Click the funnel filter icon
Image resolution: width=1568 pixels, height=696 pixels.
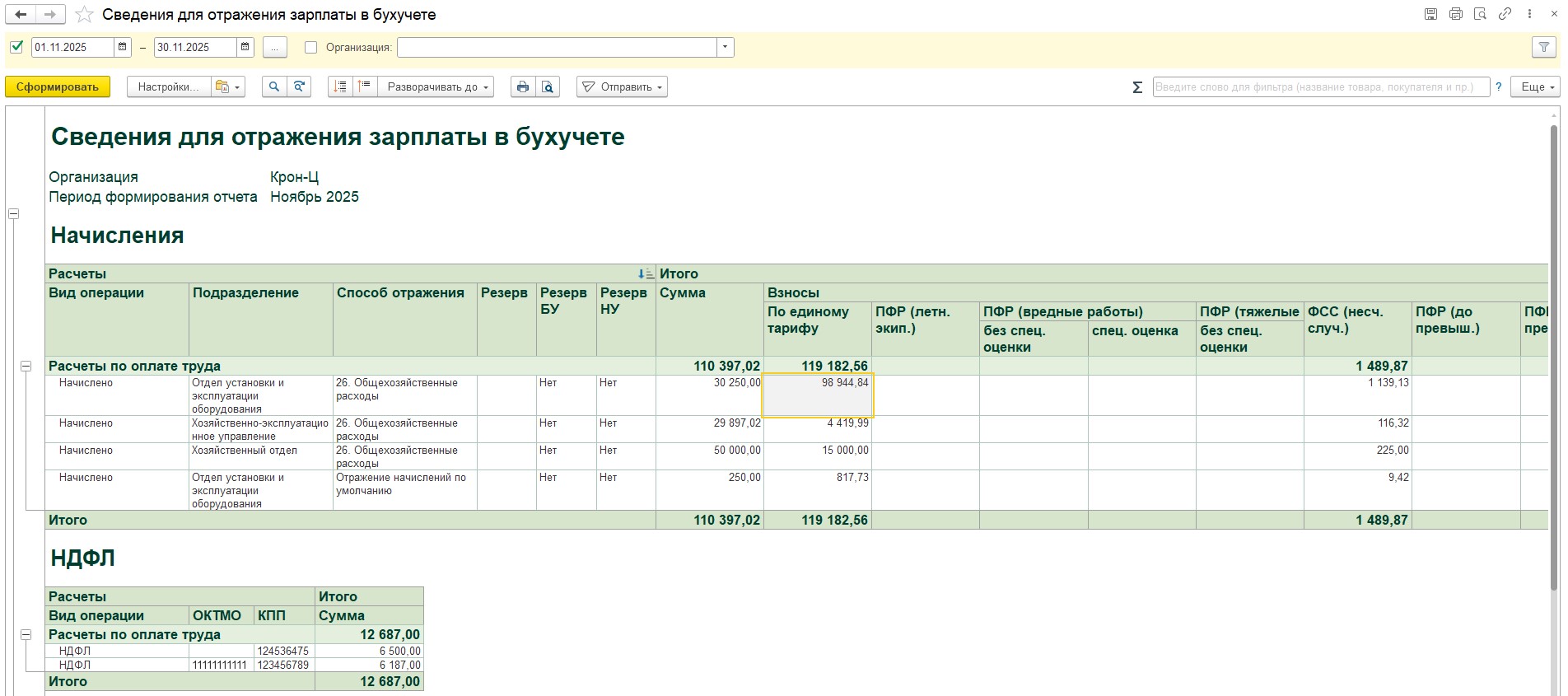[x=1544, y=48]
